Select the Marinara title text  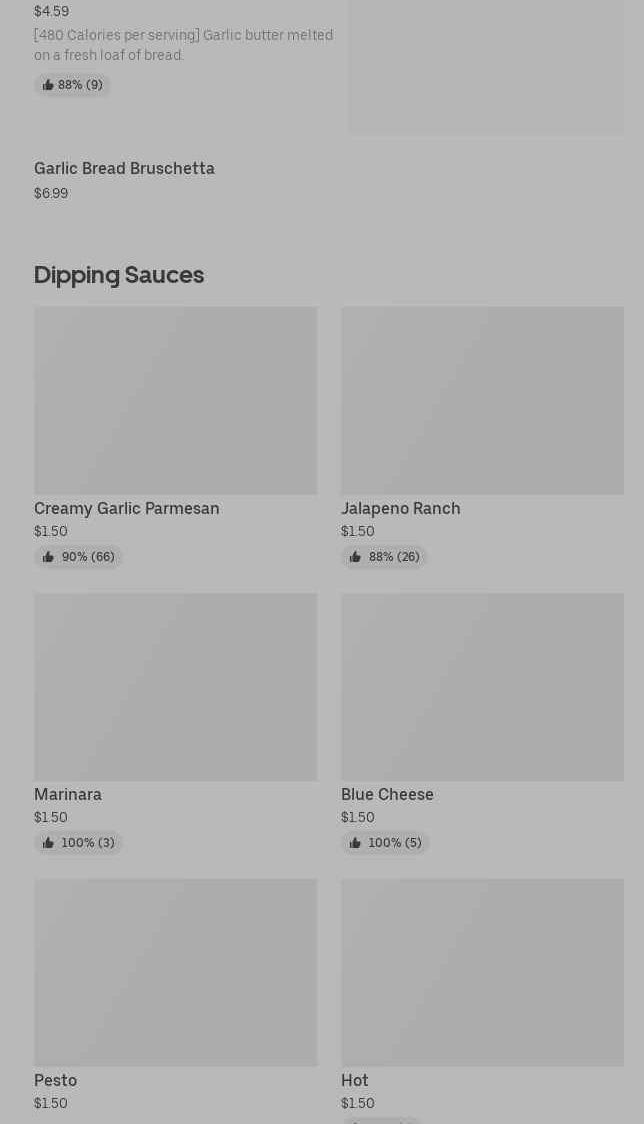click(x=68, y=794)
